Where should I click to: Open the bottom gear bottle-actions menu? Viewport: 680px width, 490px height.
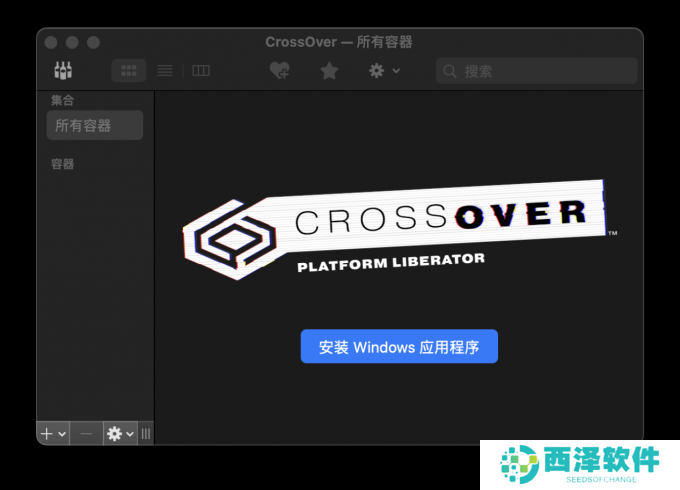coord(120,433)
